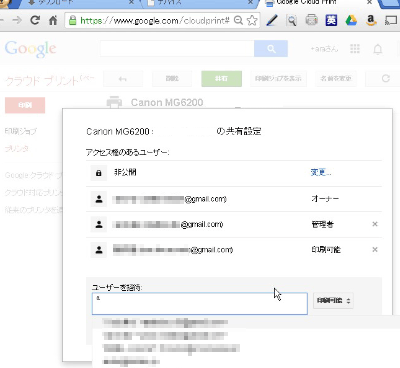
Task: Go to the browser home page
Action: pos(53,21)
